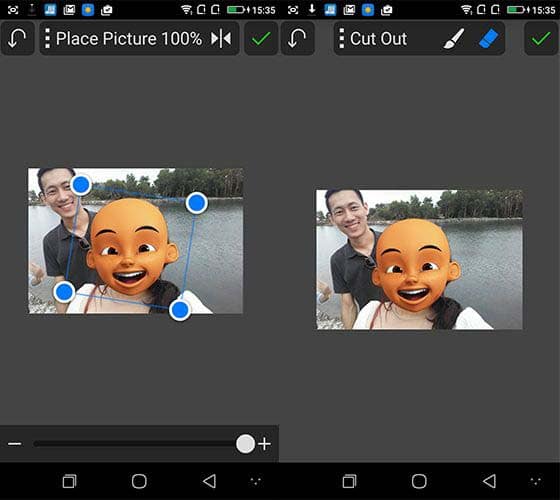Tap home button on right navigation bar
The width and height of the screenshot is (560, 500).
coord(419,481)
